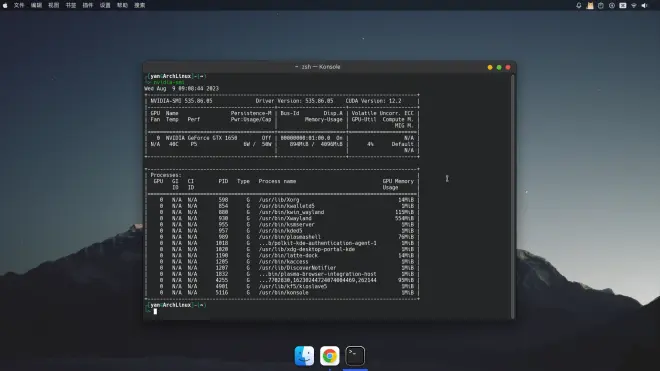660x371 pixels.
Task: Open the 帮助 (Help) menu
Action: pos(122,5)
